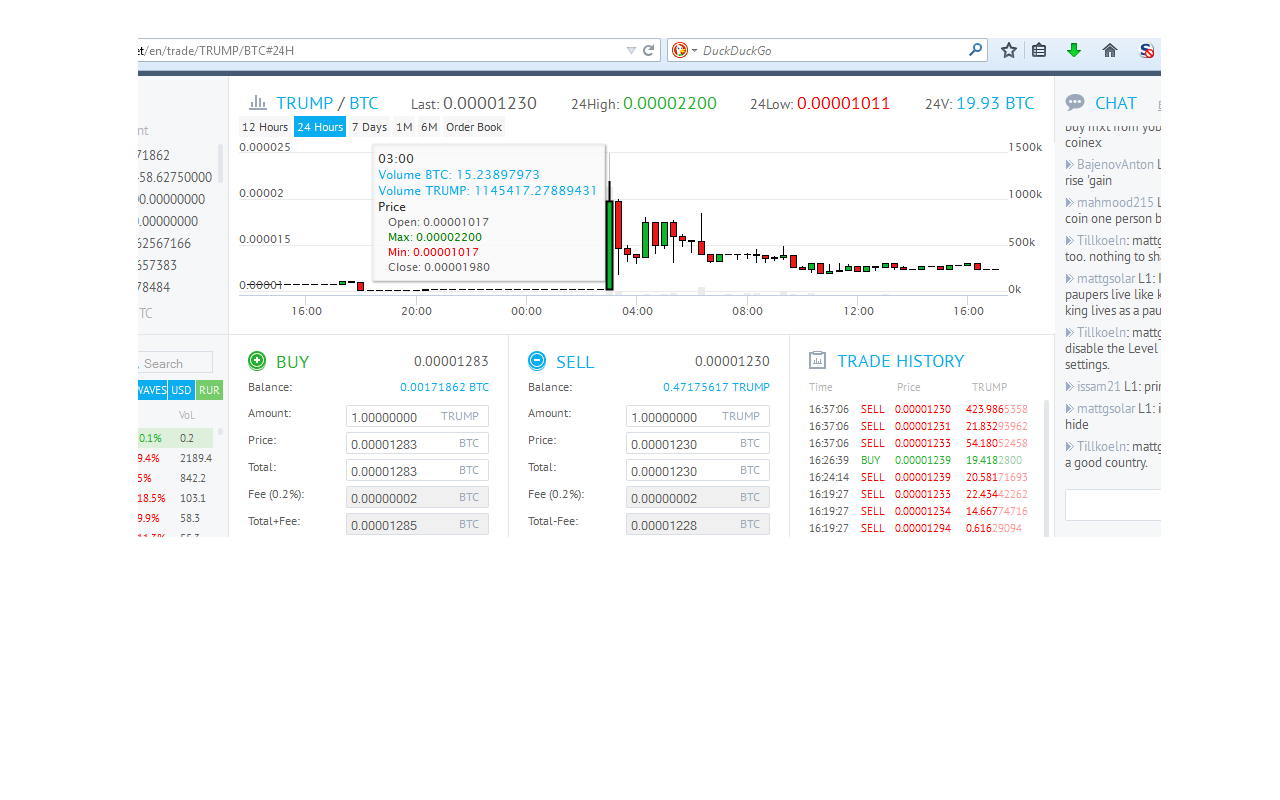Click the Buy Price input field
Screen dimensions: 1280x800
click(417, 443)
